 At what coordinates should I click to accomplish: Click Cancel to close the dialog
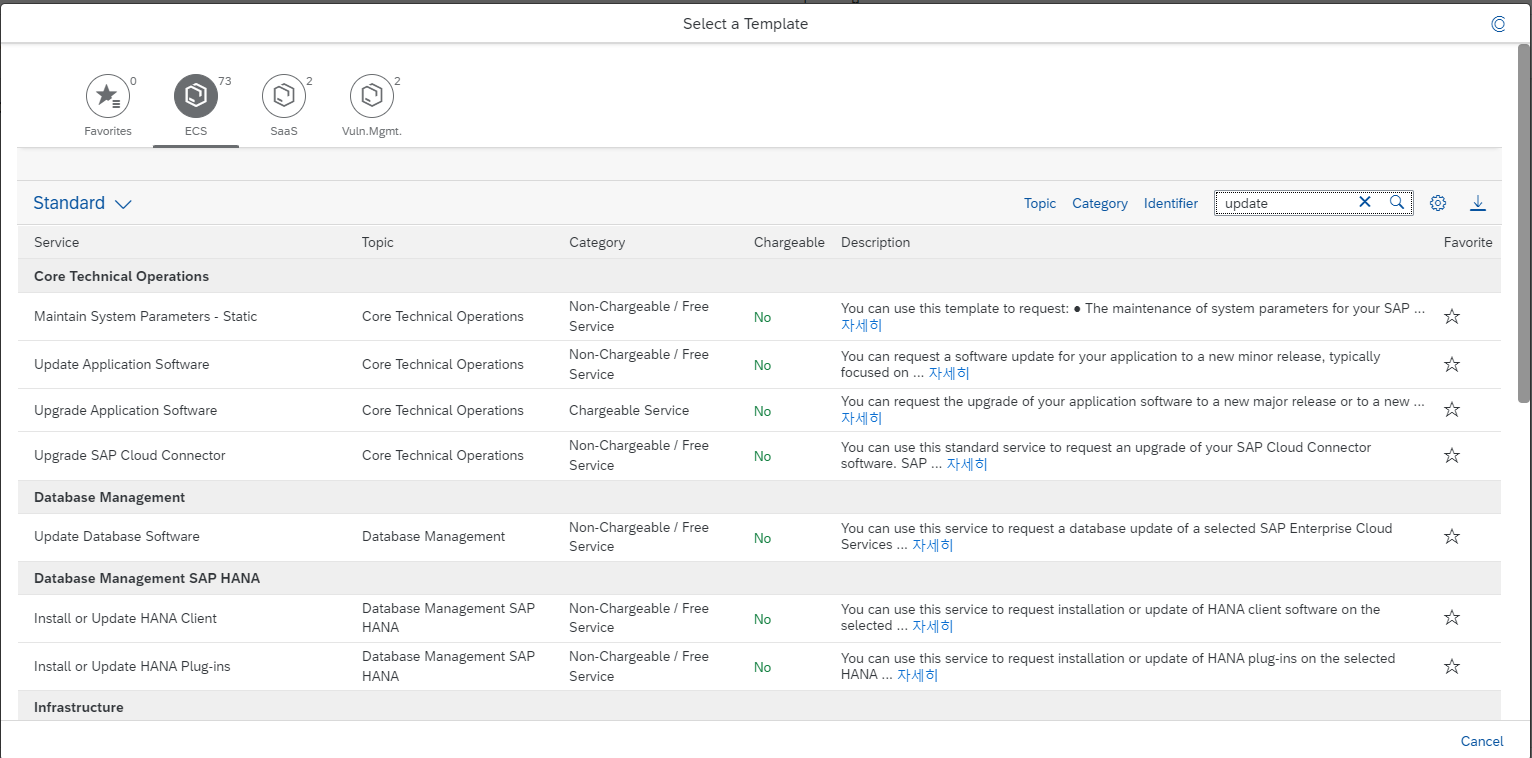[1482, 741]
